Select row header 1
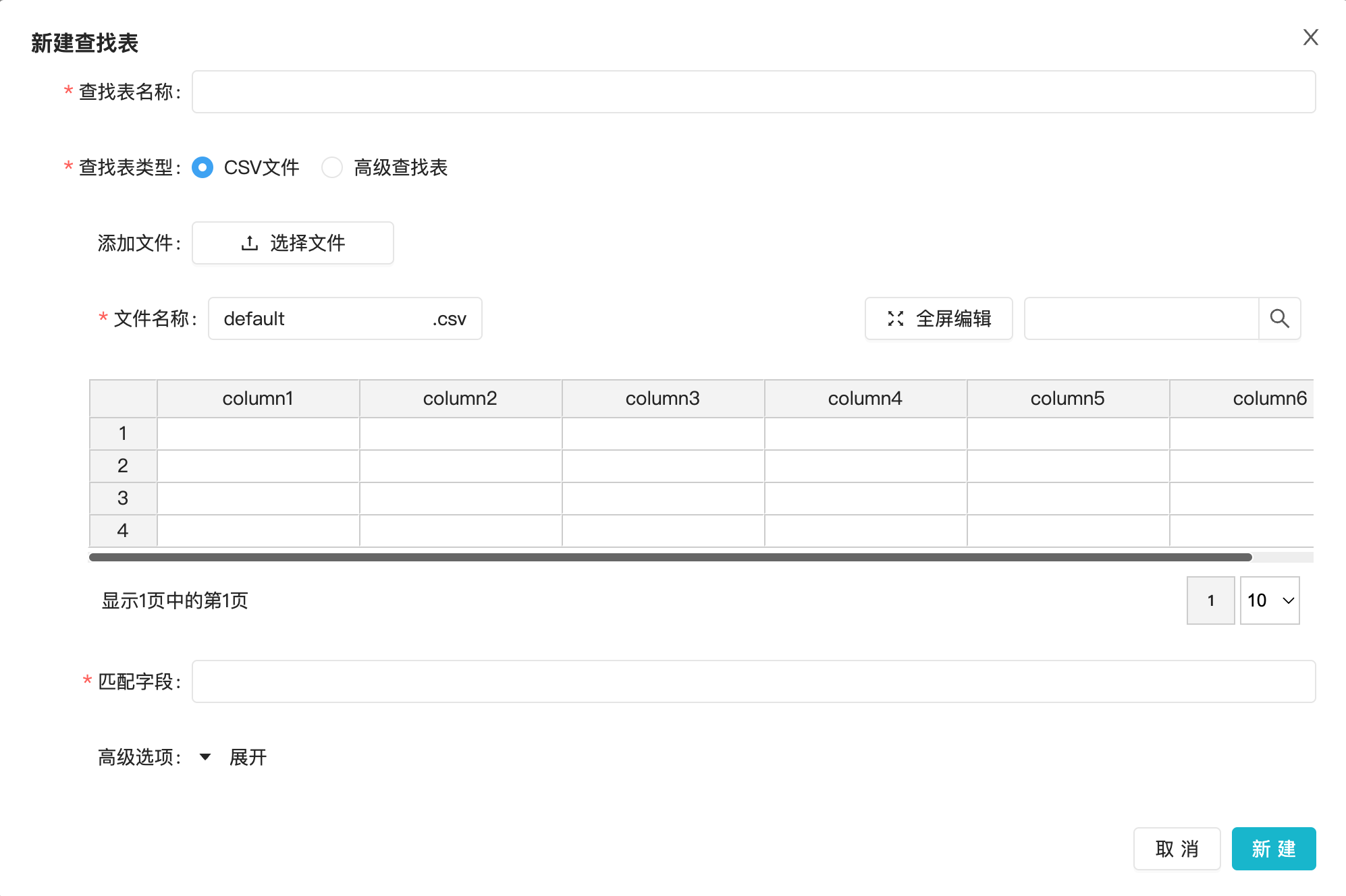 tap(123, 434)
